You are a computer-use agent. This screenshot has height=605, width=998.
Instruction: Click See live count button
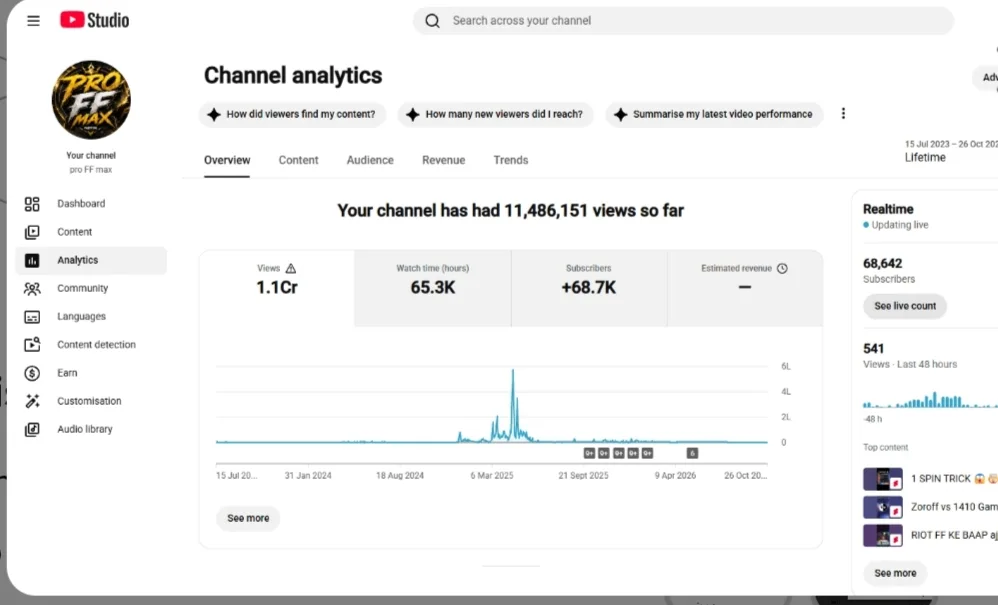tap(905, 306)
